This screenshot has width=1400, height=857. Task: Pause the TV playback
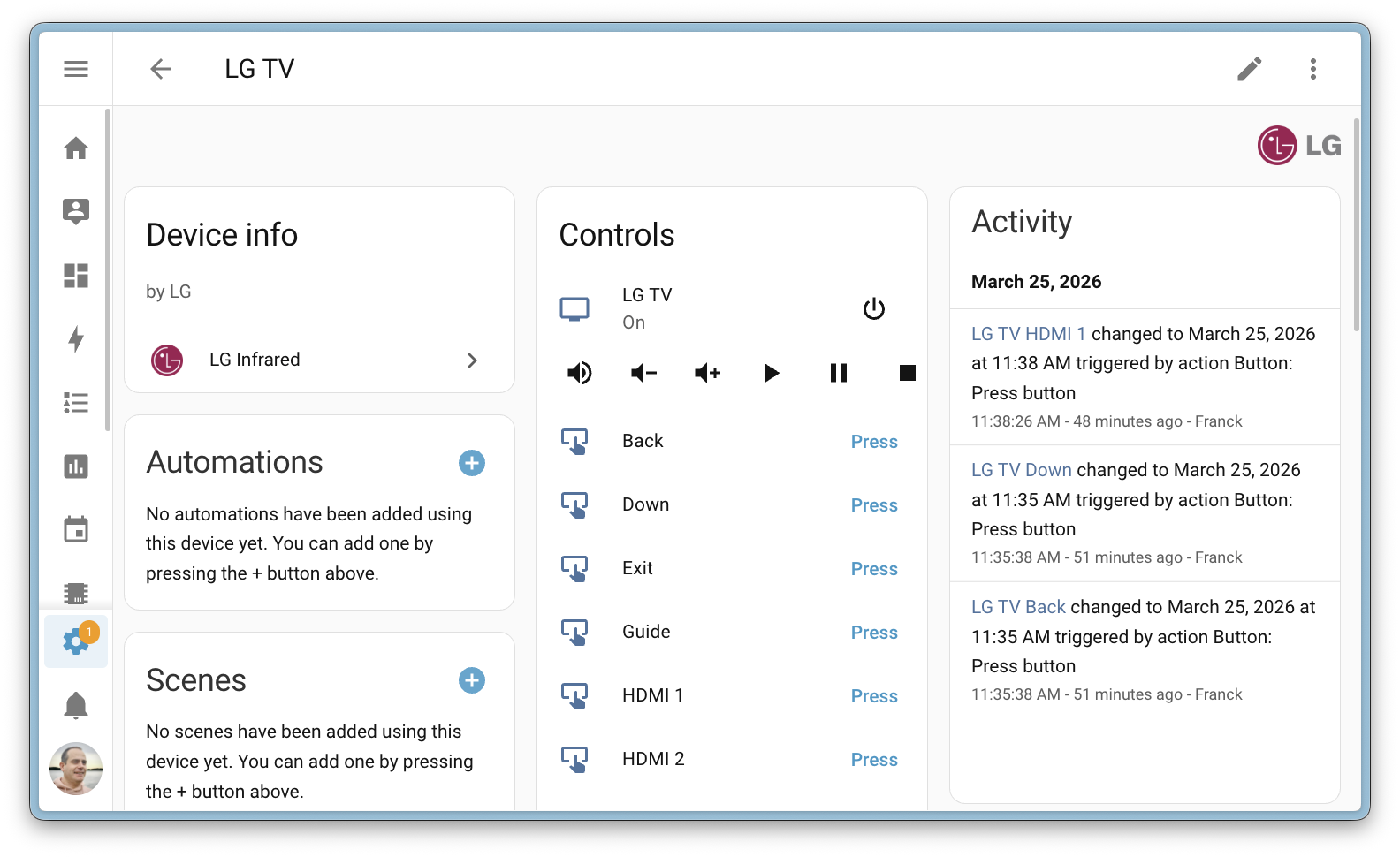coord(838,373)
